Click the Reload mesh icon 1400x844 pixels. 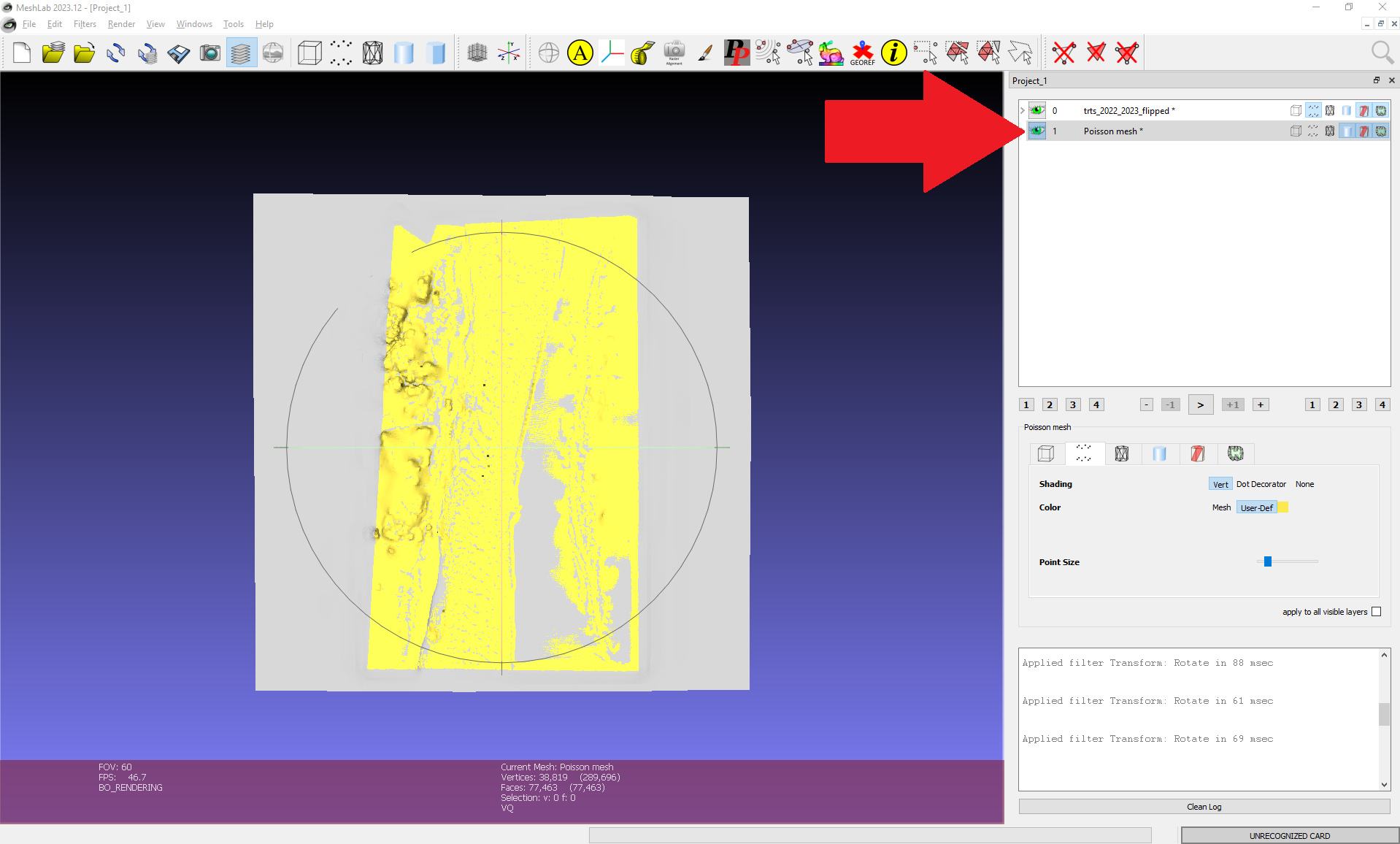[115, 53]
